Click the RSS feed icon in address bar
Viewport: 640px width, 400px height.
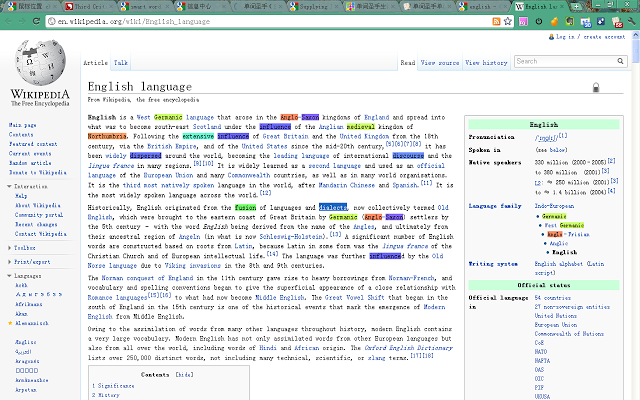point(496,21)
